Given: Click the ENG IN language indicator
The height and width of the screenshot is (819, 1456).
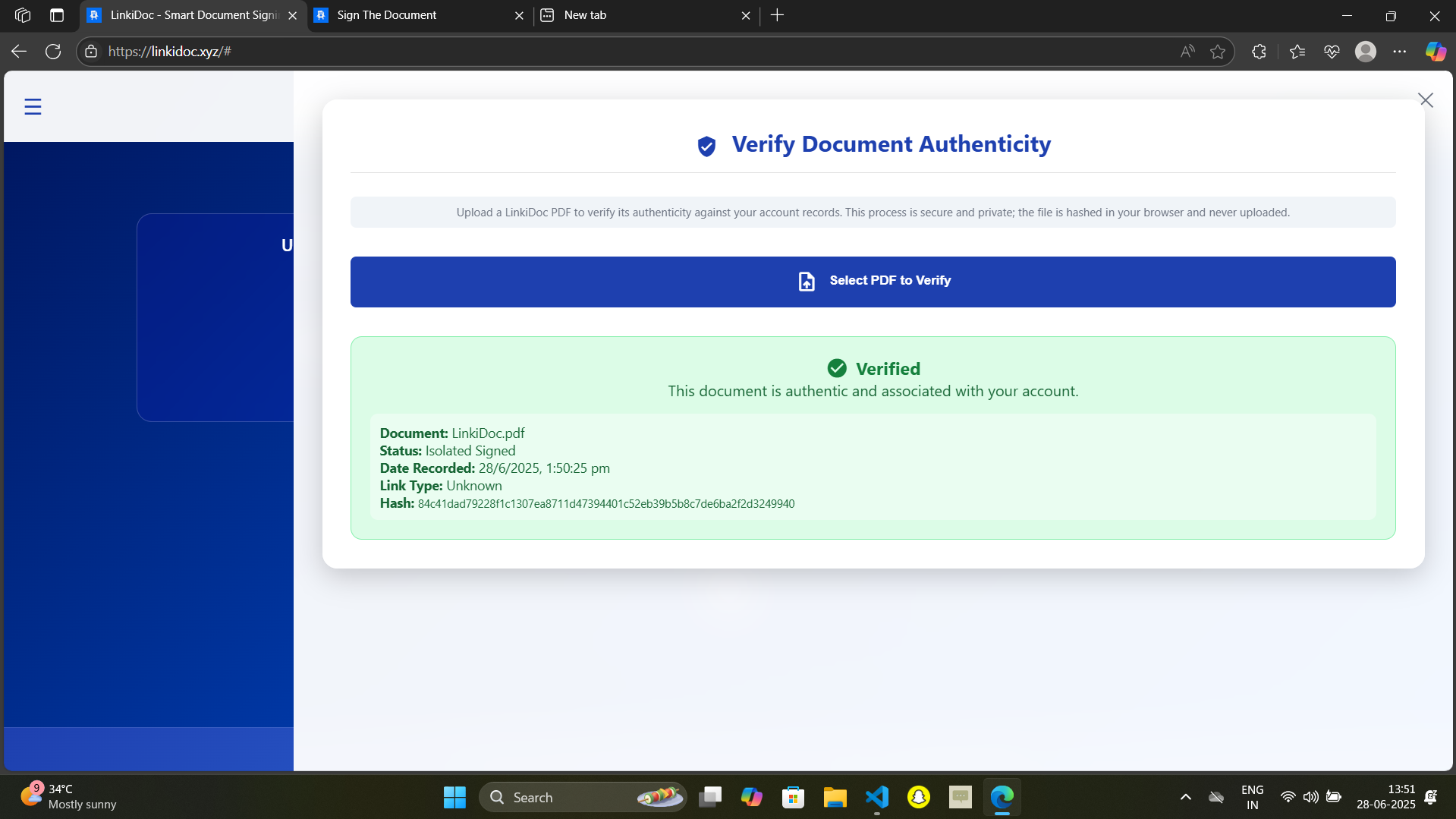Looking at the screenshot, I should 1253,797.
